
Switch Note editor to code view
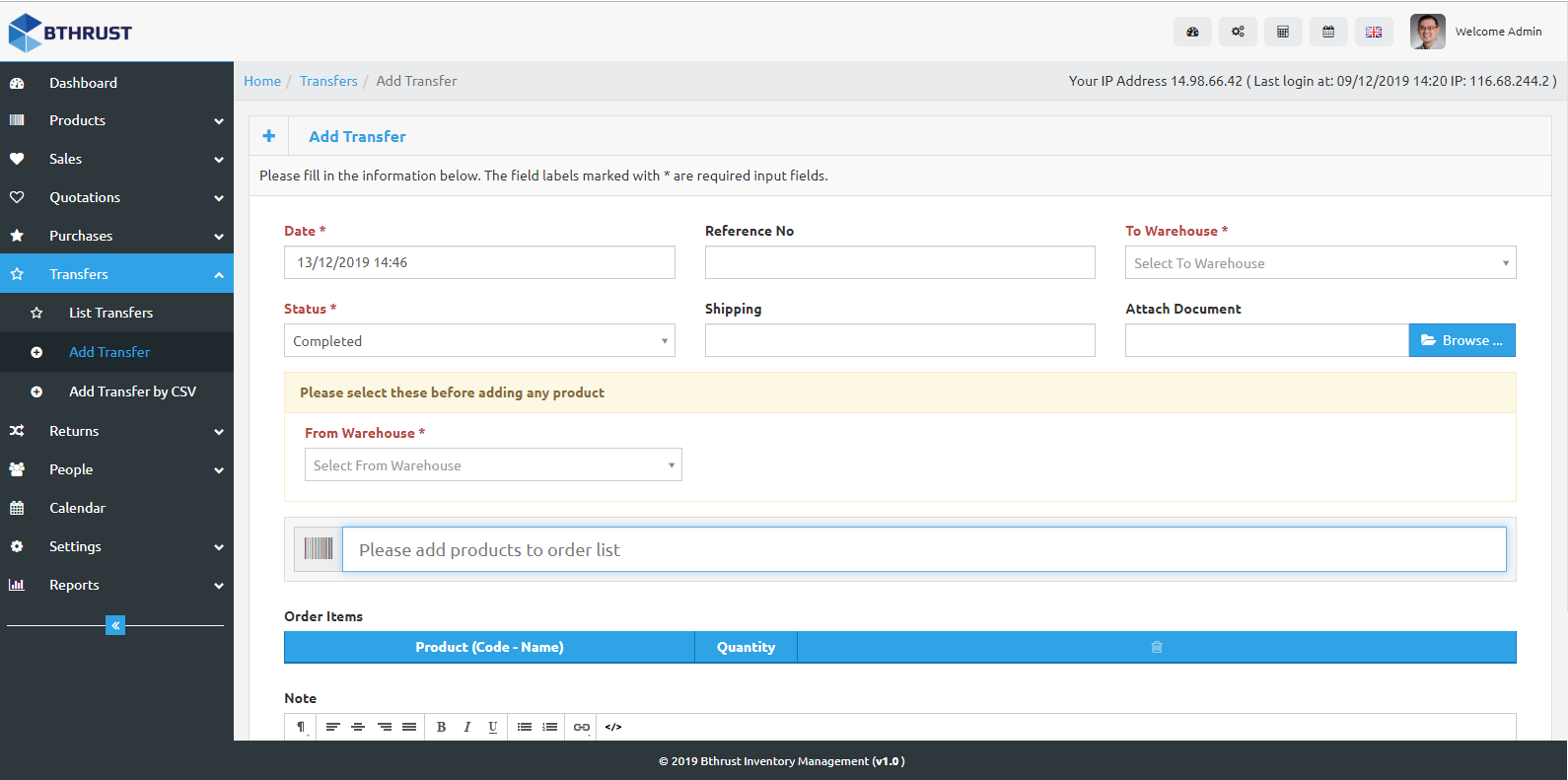pos(613,727)
